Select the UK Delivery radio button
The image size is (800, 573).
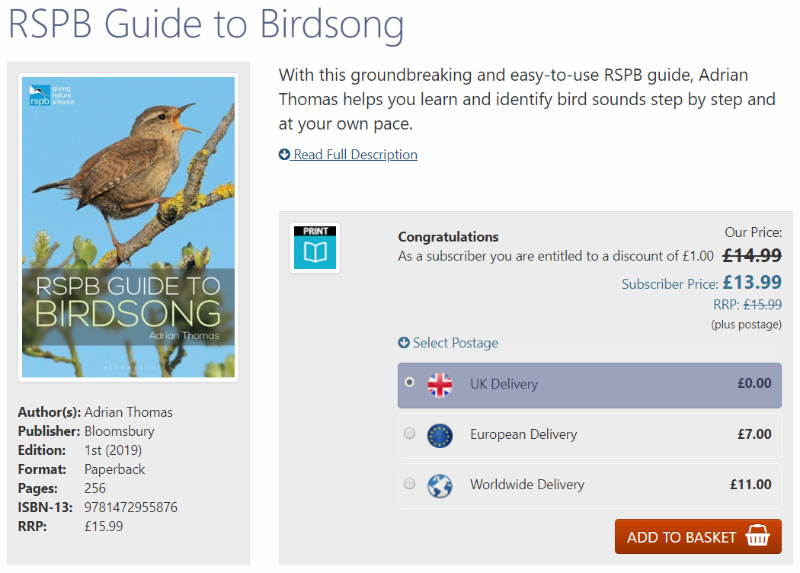[x=409, y=382]
